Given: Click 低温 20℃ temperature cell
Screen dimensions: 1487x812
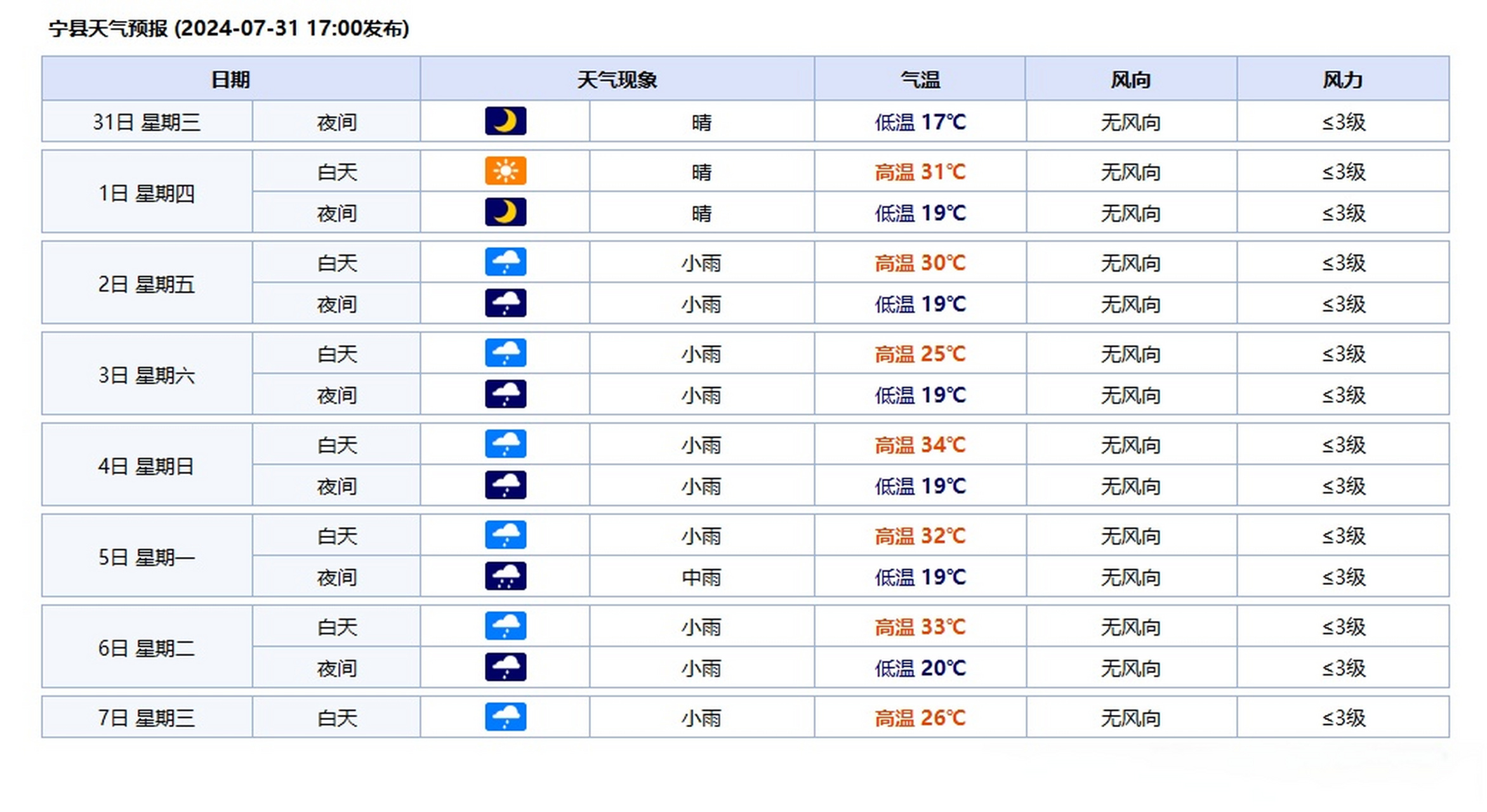Looking at the screenshot, I should 920,668.
